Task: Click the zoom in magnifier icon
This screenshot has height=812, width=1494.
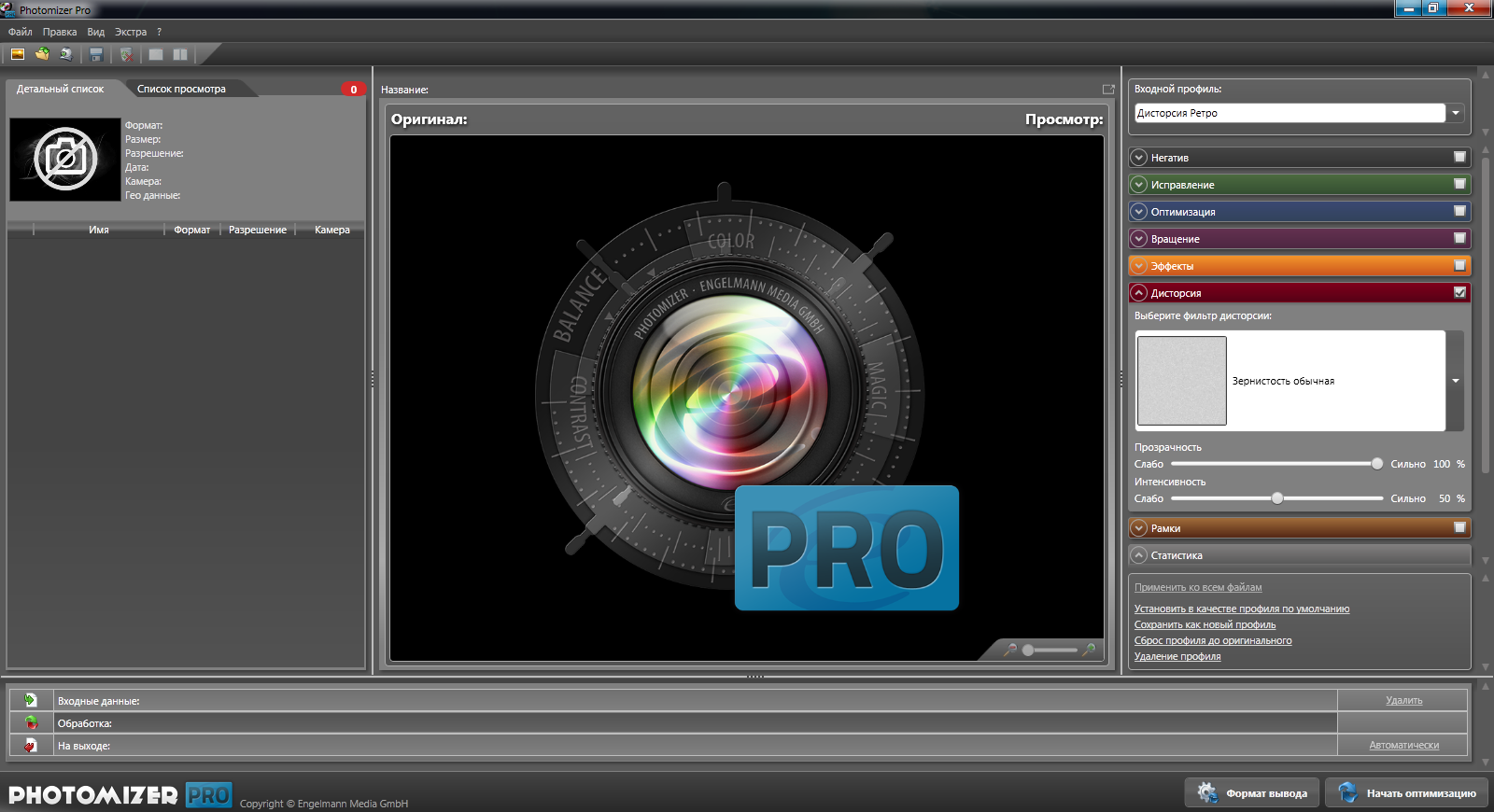Action: pos(1089,650)
